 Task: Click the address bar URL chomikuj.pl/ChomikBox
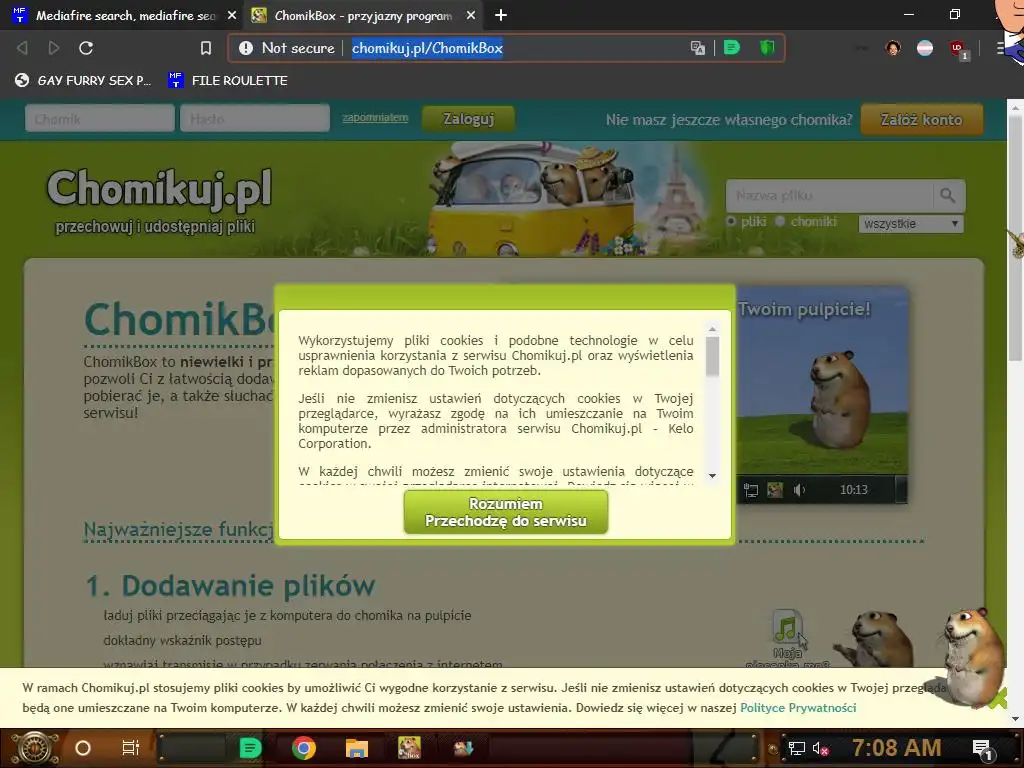pos(427,48)
